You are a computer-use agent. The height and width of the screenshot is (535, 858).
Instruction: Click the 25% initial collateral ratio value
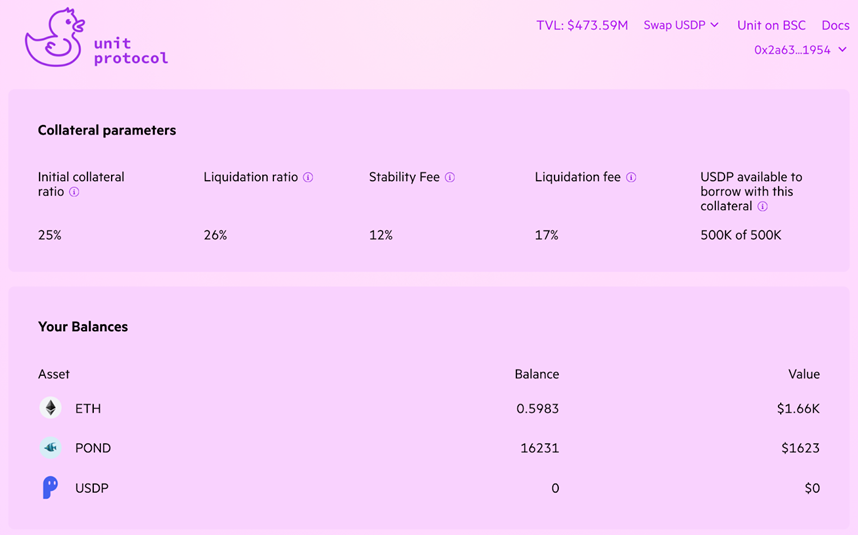click(x=50, y=235)
